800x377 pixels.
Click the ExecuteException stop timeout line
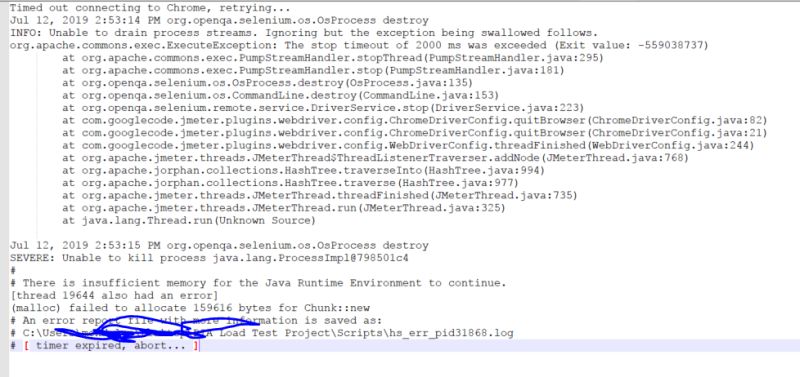tap(359, 45)
